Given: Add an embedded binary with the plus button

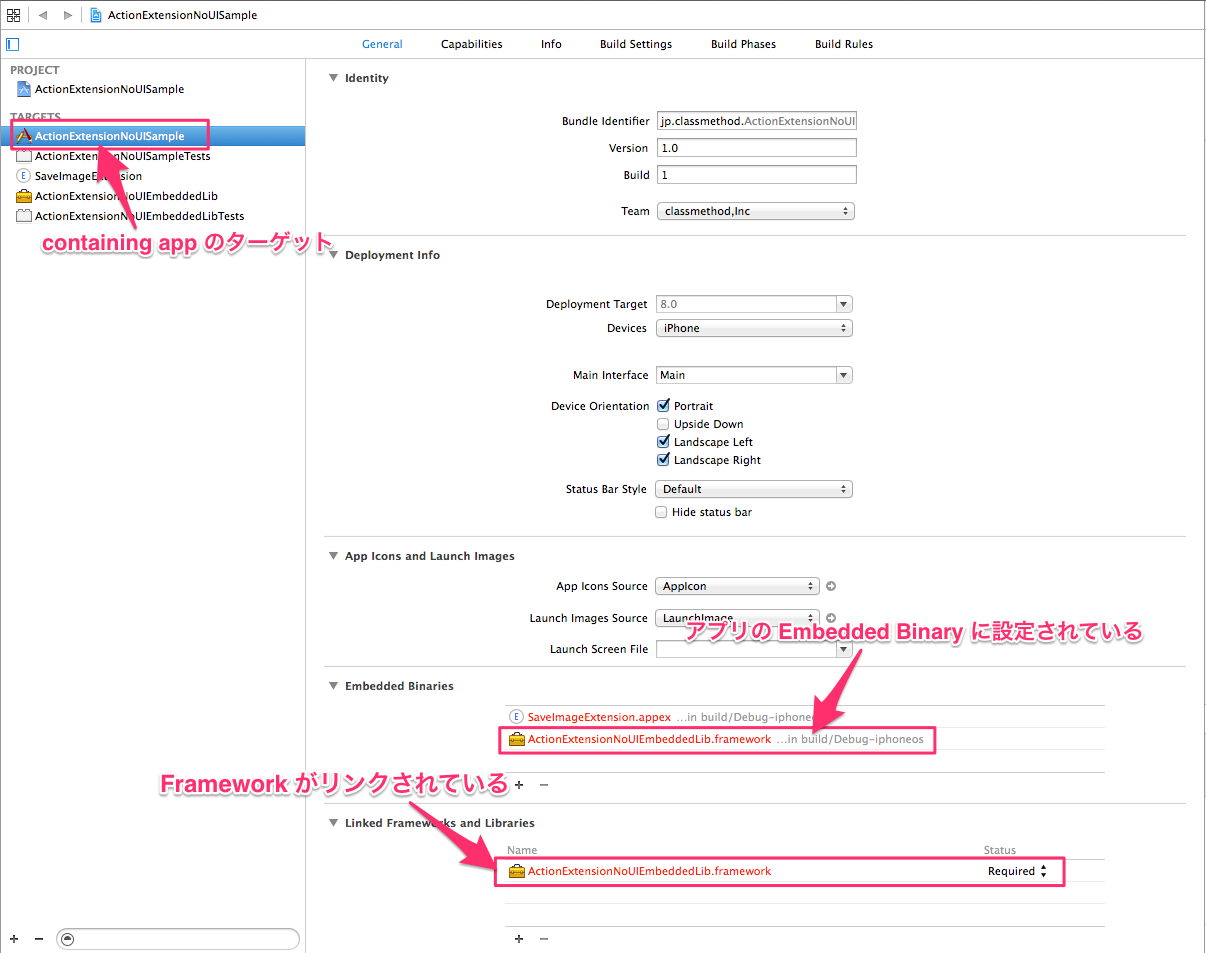Looking at the screenshot, I should pos(519,785).
